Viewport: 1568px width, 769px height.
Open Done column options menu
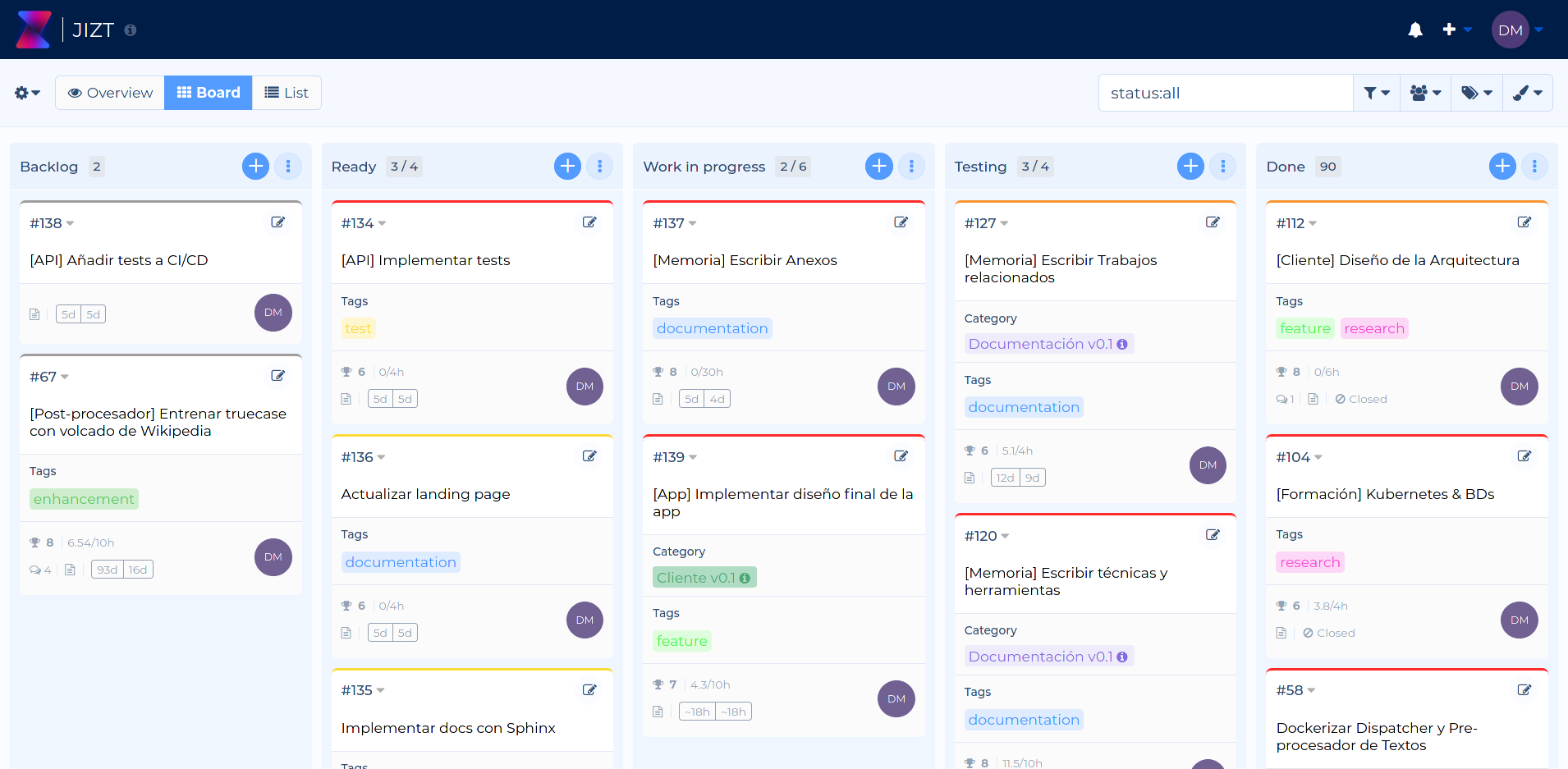pyautogui.click(x=1534, y=167)
